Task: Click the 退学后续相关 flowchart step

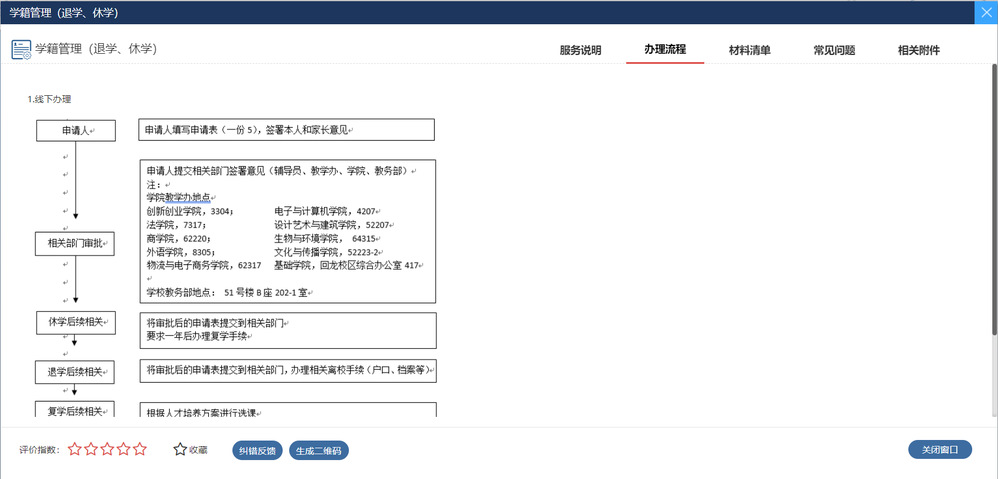Action: tap(76, 372)
